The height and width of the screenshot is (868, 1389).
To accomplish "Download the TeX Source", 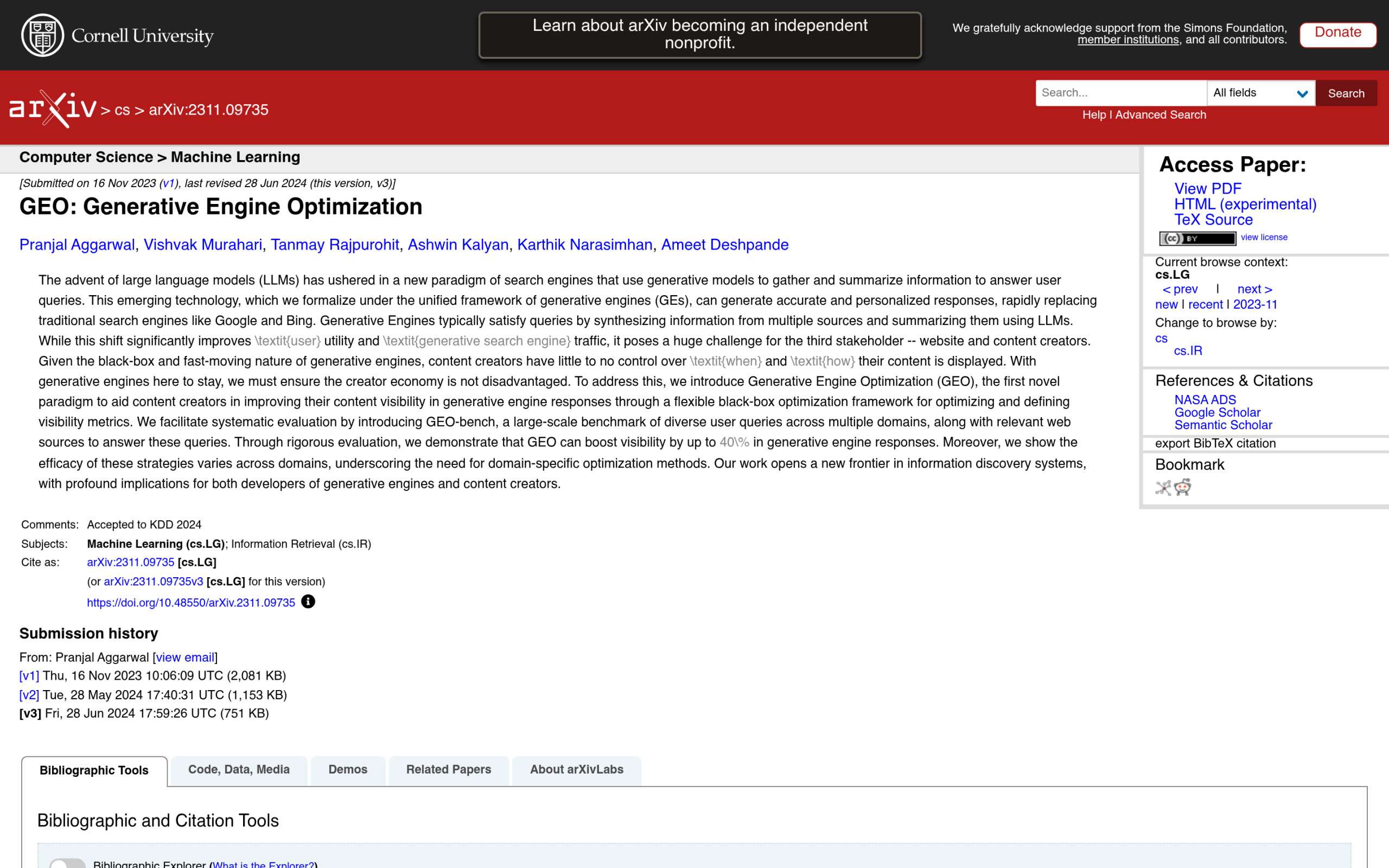I will [x=1213, y=220].
